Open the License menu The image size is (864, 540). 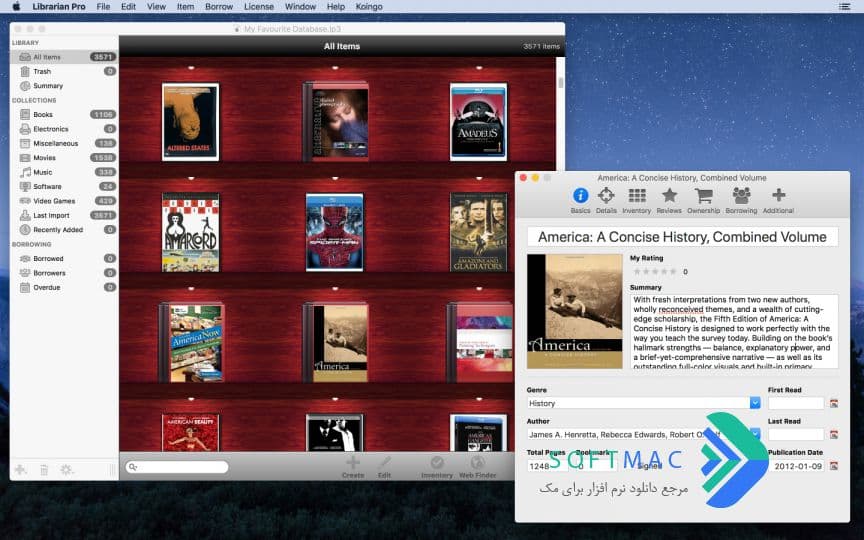[x=258, y=7]
